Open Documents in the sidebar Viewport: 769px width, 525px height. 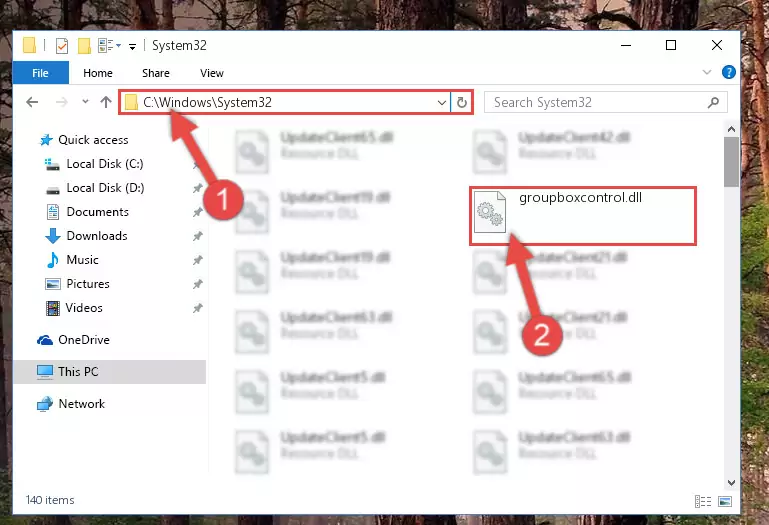click(x=98, y=212)
